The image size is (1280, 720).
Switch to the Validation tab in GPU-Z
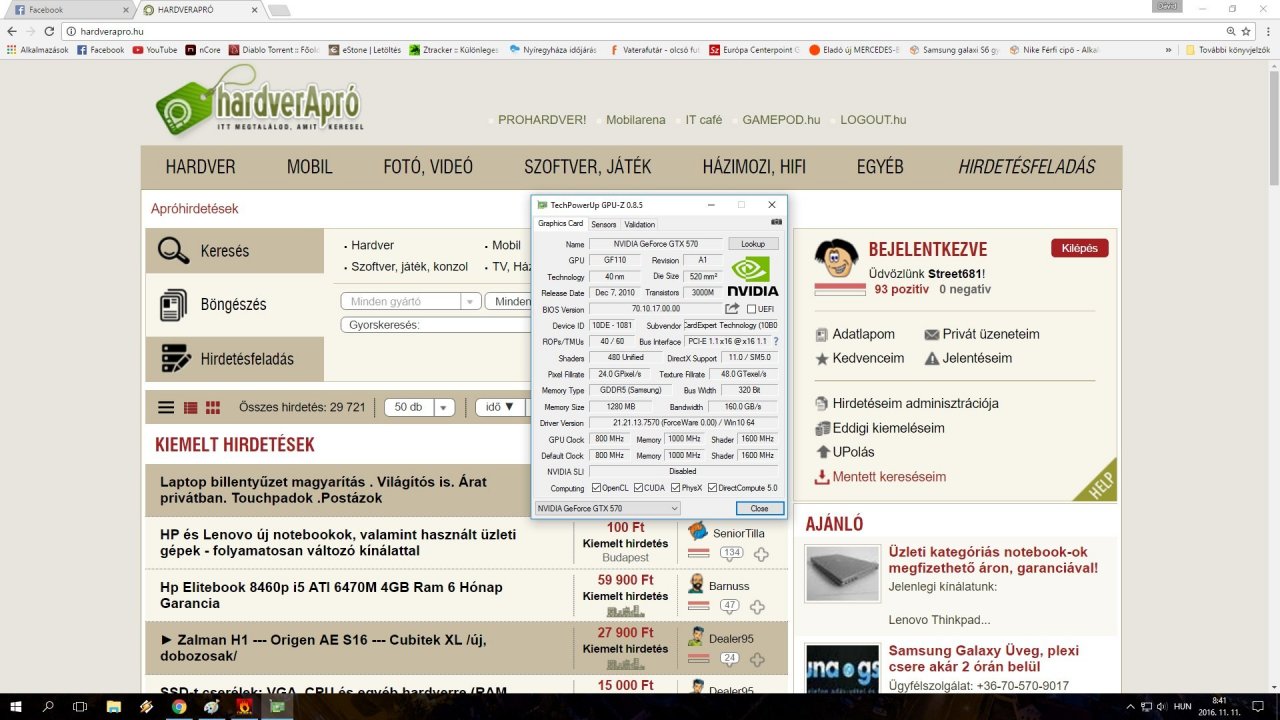coord(639,224)
